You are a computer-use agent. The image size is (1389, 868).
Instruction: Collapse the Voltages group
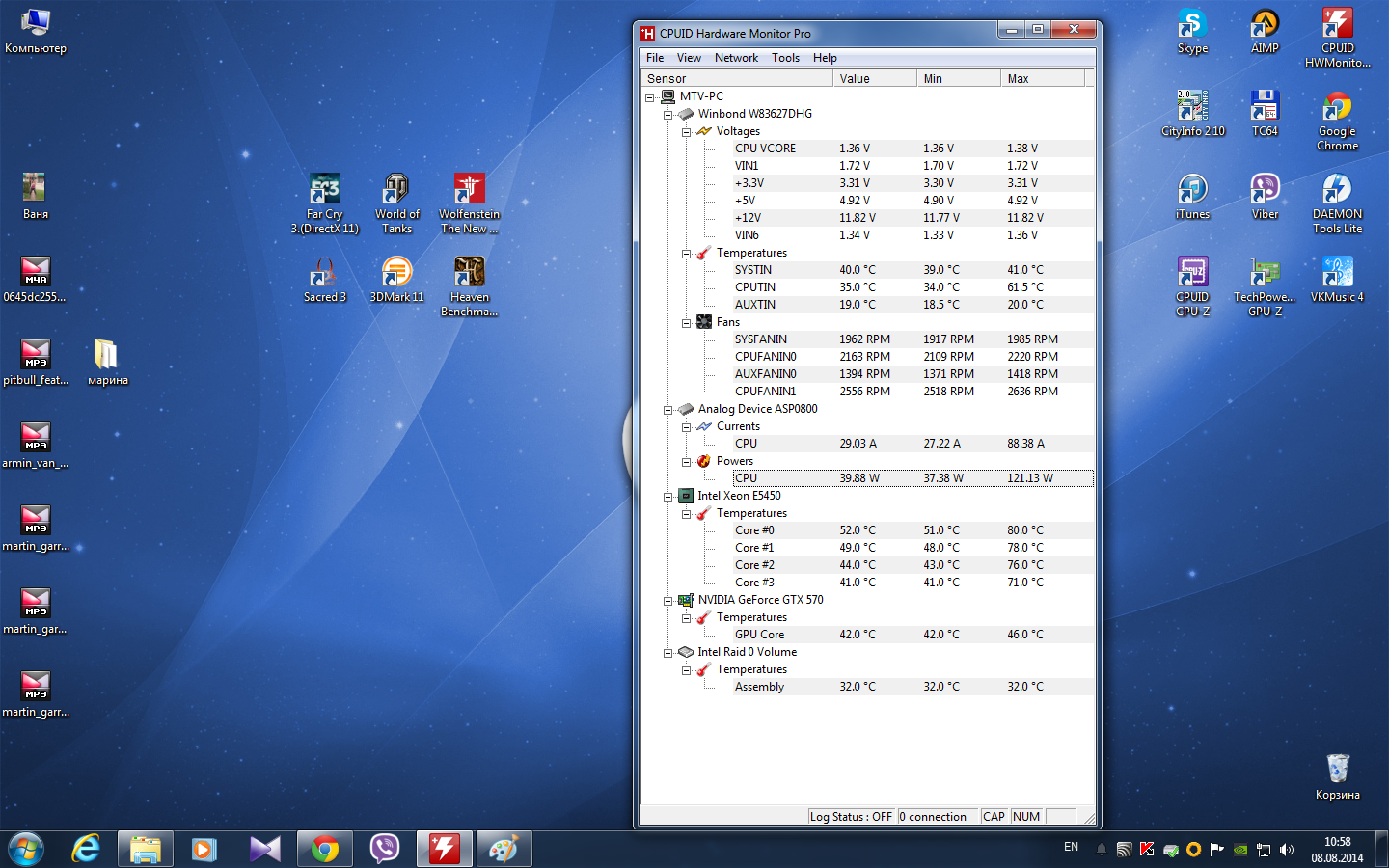coord(686,132)
